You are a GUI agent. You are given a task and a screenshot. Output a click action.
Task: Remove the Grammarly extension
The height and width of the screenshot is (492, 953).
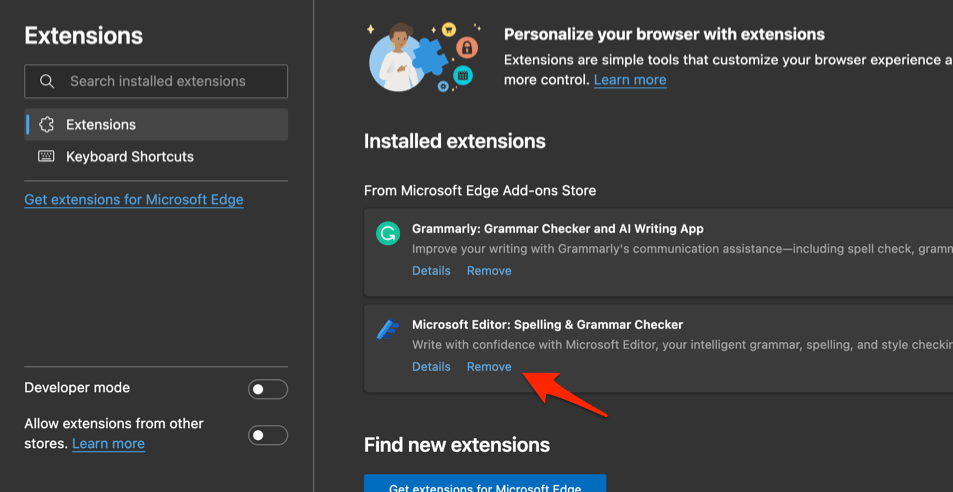489,271
